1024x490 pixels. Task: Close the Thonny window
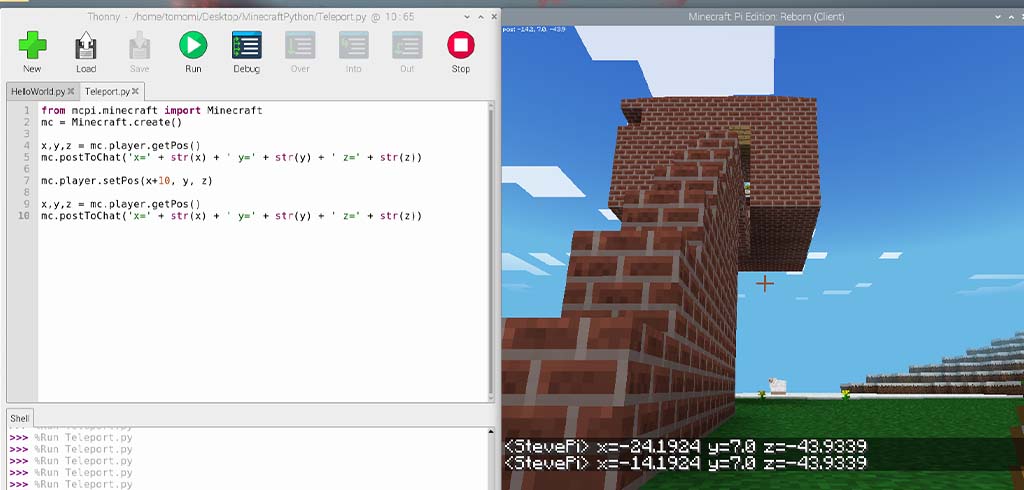(x=494, y=17)
